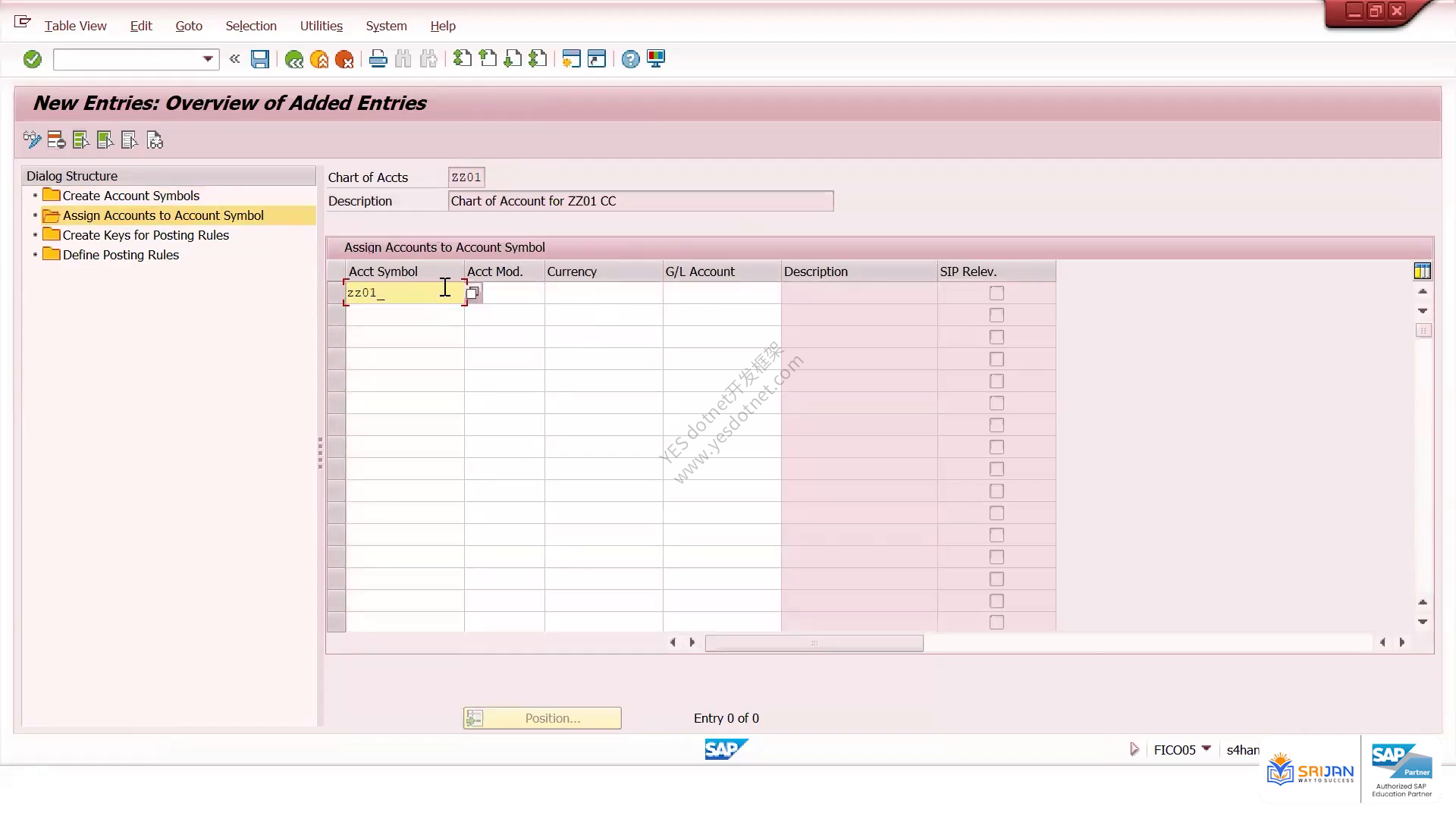
Task: Click the green Enter checkmark icon
Action: point(32,59)
